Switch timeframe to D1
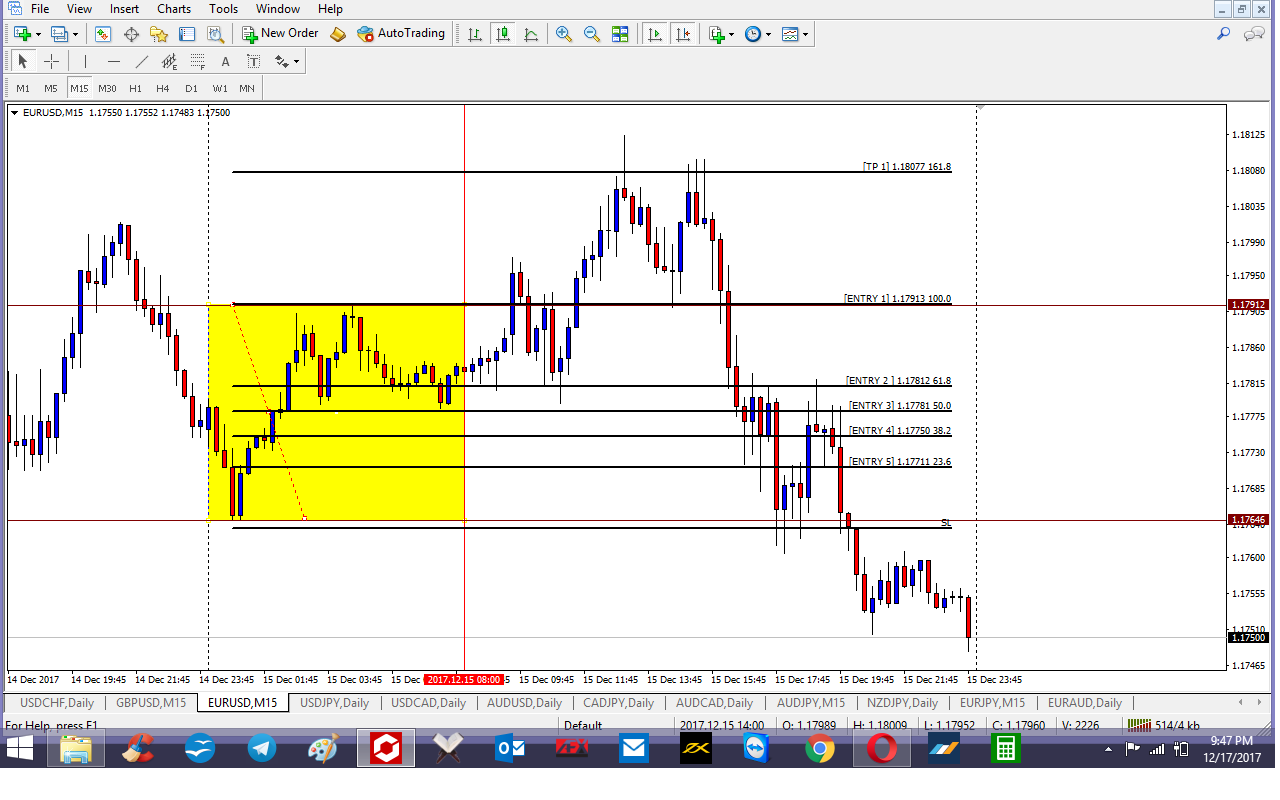 click(191, 88)
